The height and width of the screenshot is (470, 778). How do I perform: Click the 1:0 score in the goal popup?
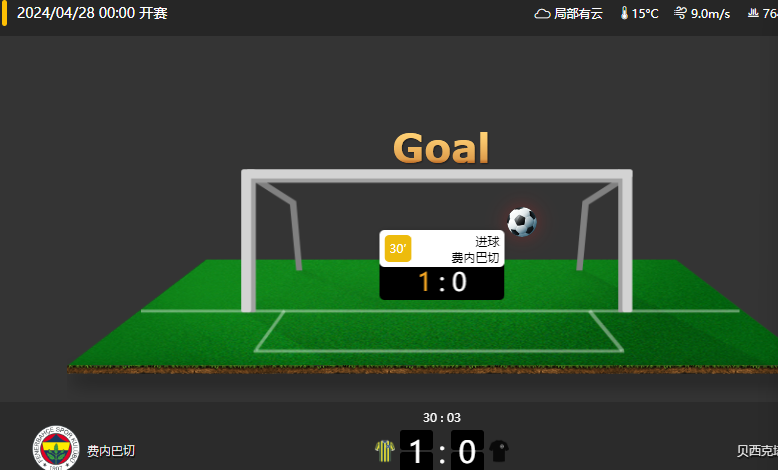(x=442, y=282)
